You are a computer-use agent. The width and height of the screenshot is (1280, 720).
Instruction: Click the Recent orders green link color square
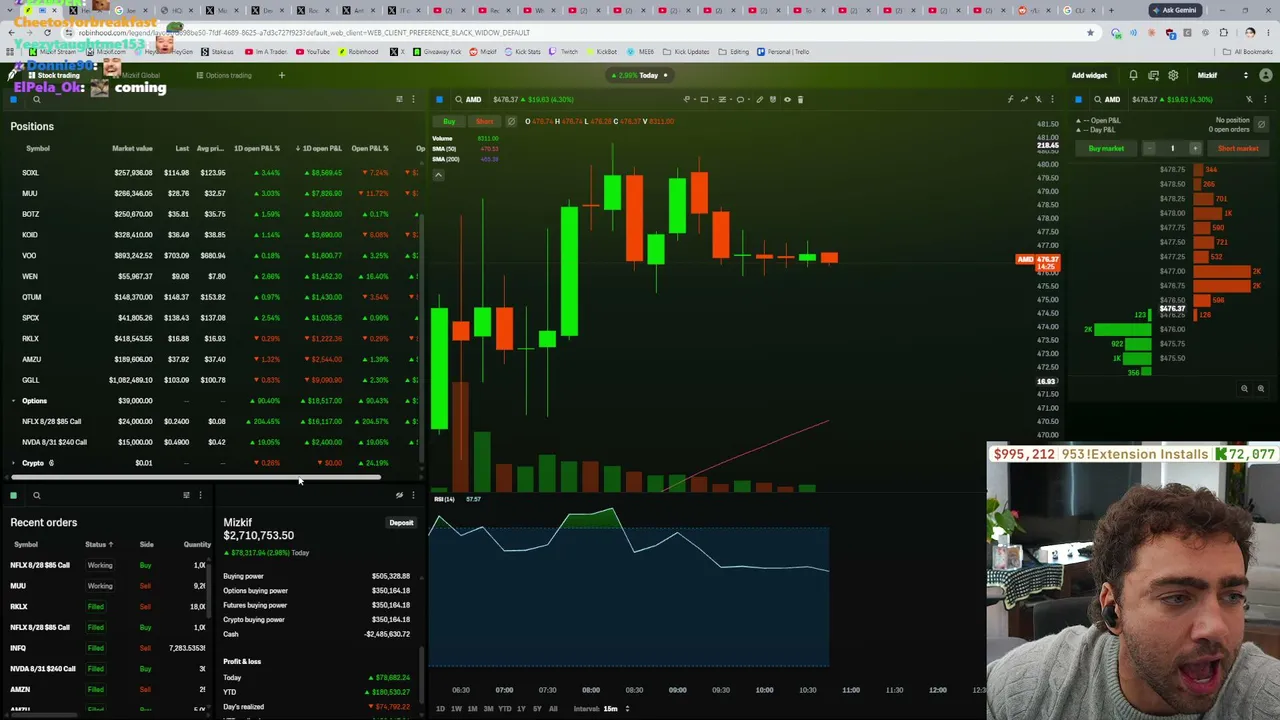(14, 495)
